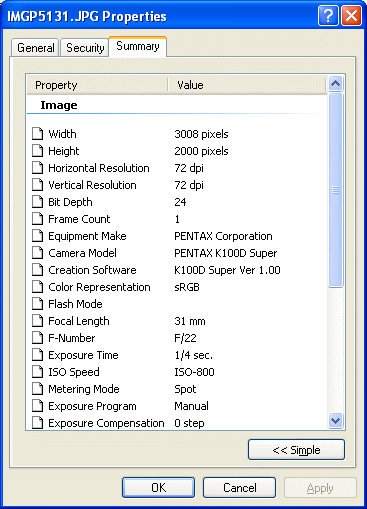Image resolution: width=367 pixels, height=509 pixels.
Task: Click the help question mark button
Action: (328, 15)
